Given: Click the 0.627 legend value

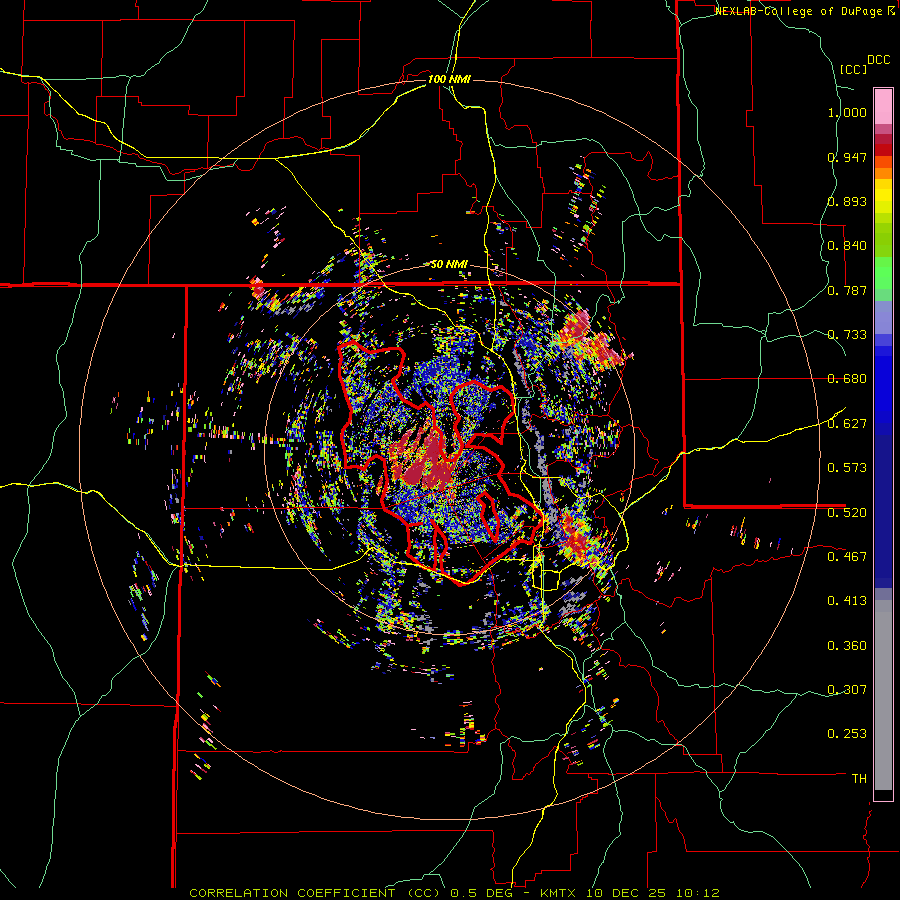Looking at the screenshot, I should click(847, 424).
